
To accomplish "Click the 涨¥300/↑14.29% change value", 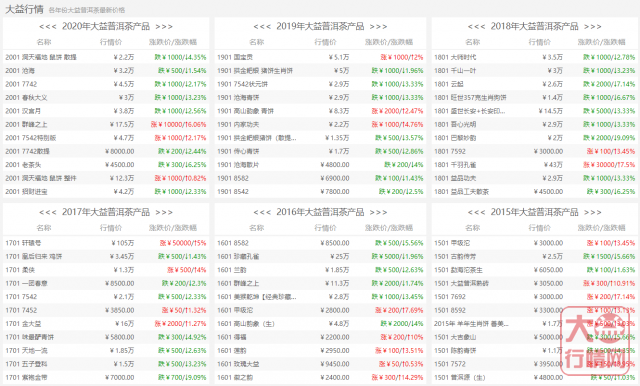I will click(397, 378).
